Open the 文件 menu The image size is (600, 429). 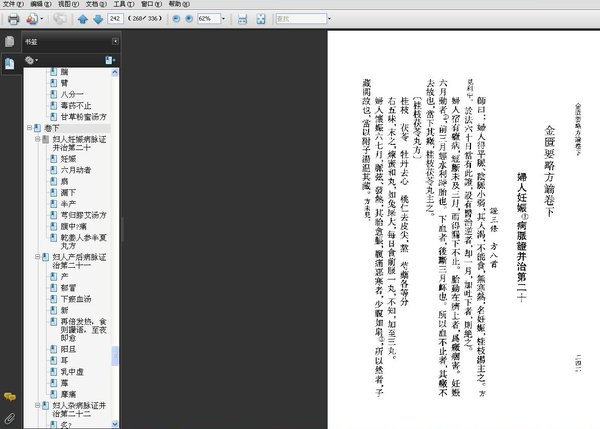click(x=13, y=4)
